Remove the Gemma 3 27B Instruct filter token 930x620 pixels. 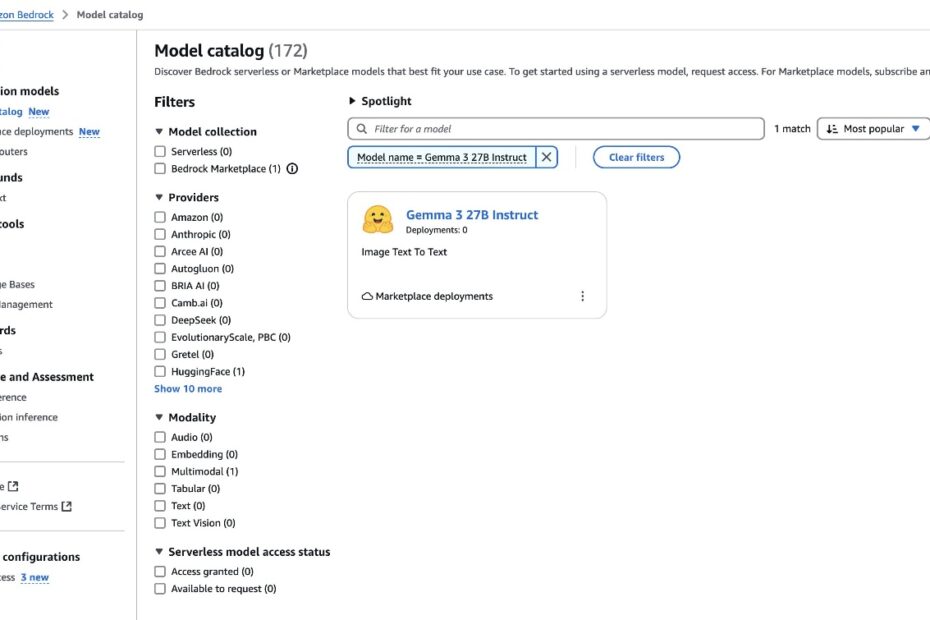[546, 157]
